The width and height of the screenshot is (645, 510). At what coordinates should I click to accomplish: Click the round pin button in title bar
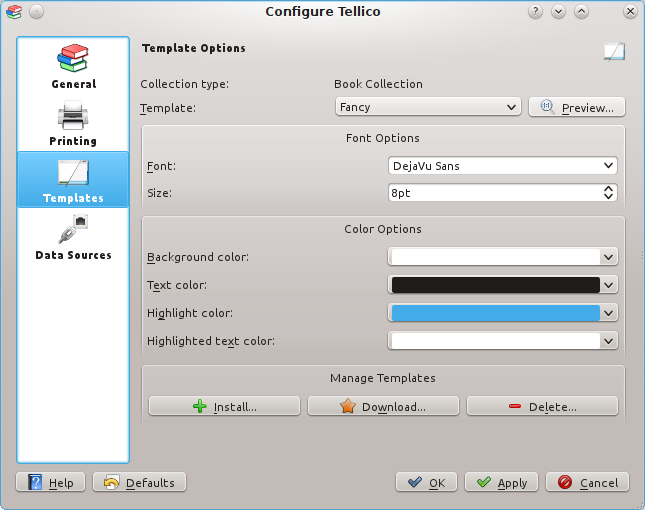tap(37, 12)
